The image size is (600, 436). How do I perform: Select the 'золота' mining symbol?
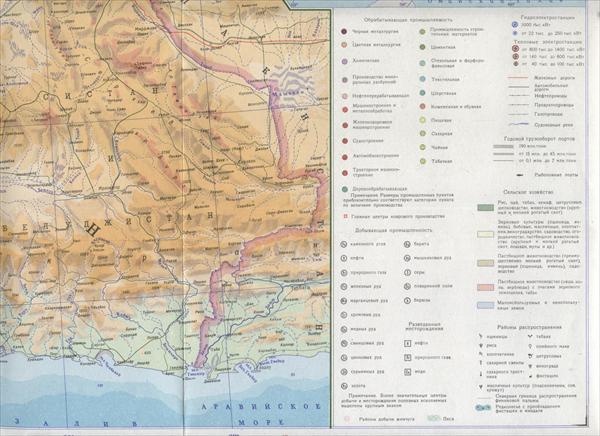pyautogui.click(x=344, y=386)
